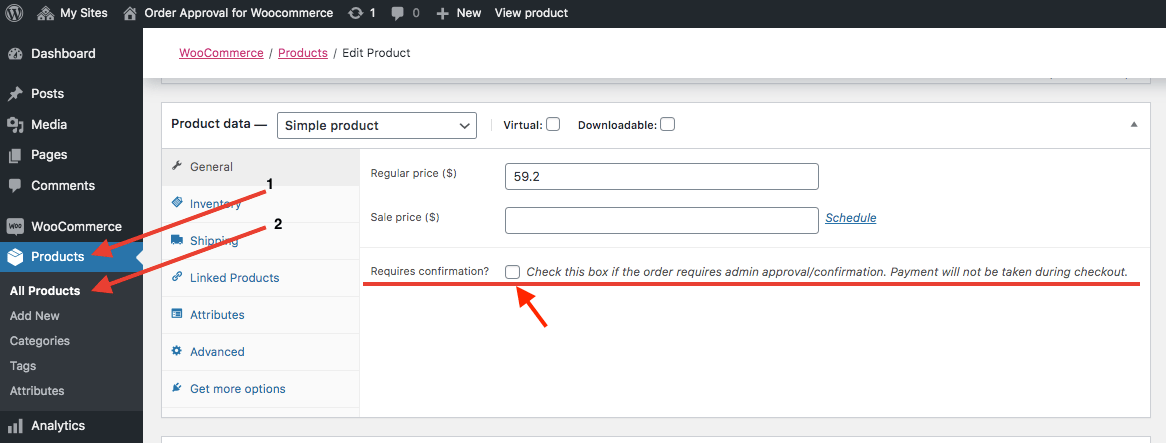Enable the Virtual product checkbox
1166x443 pixels.
click(553, 125)
